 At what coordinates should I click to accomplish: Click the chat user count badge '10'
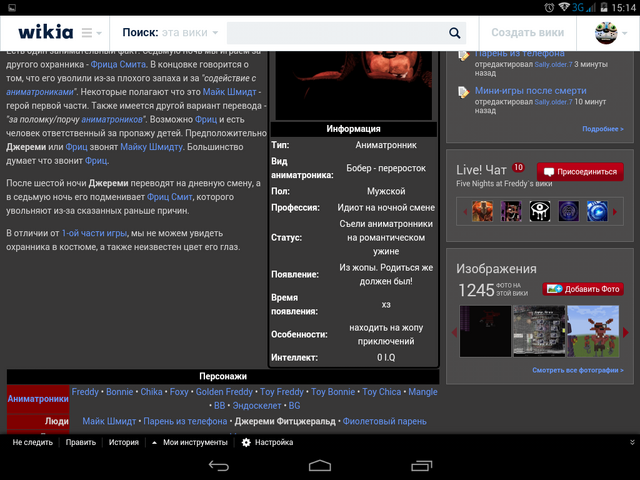[518, 167]
